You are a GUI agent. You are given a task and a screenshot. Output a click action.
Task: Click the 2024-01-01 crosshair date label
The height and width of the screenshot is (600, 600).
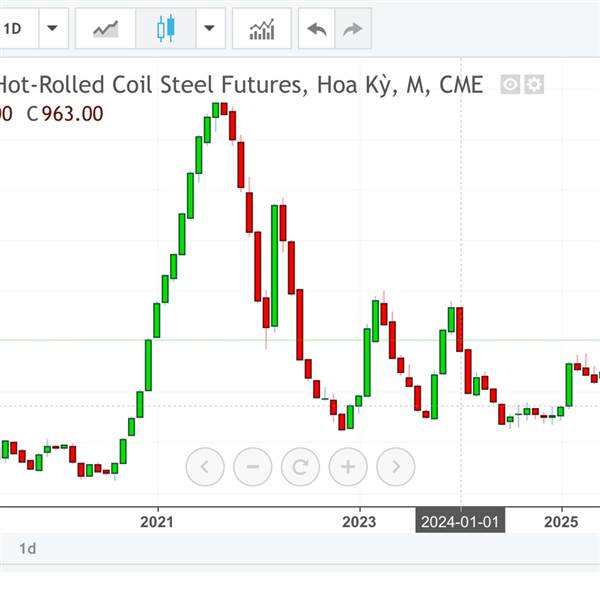point(460,521)
